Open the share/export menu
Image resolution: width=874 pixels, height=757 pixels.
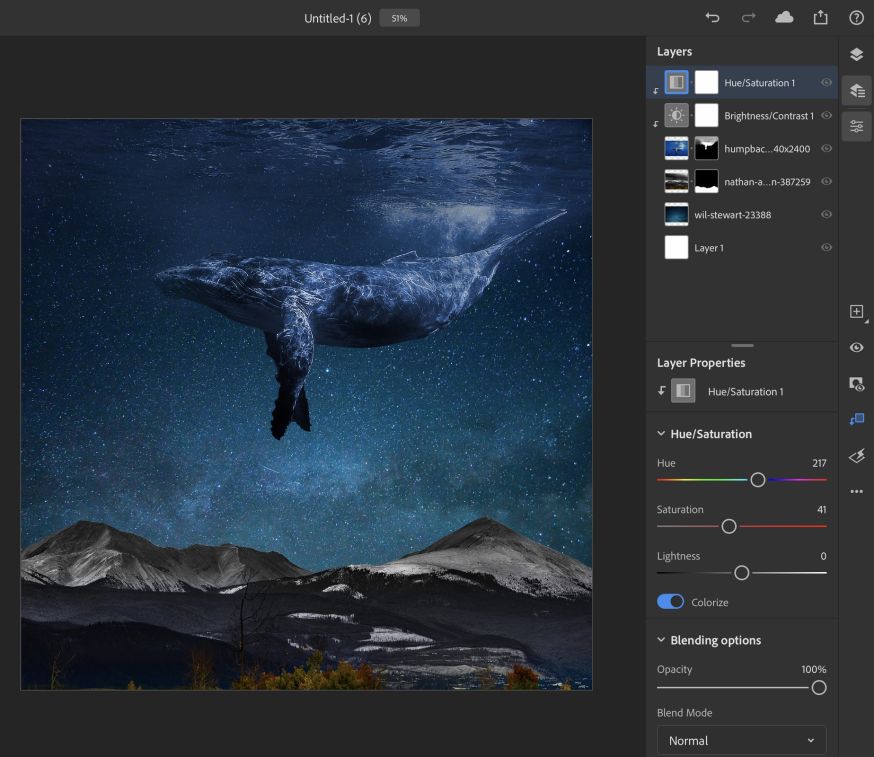(820, 18)
